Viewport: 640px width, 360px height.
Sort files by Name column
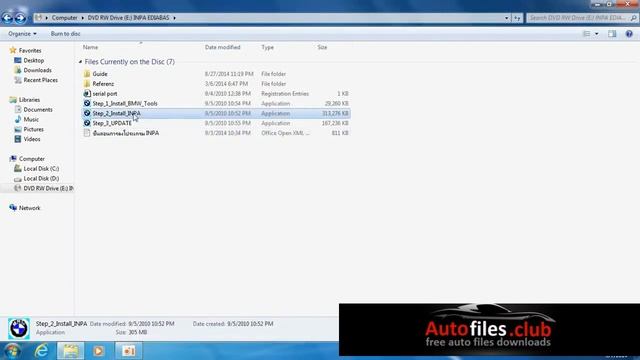click(90, 47)
